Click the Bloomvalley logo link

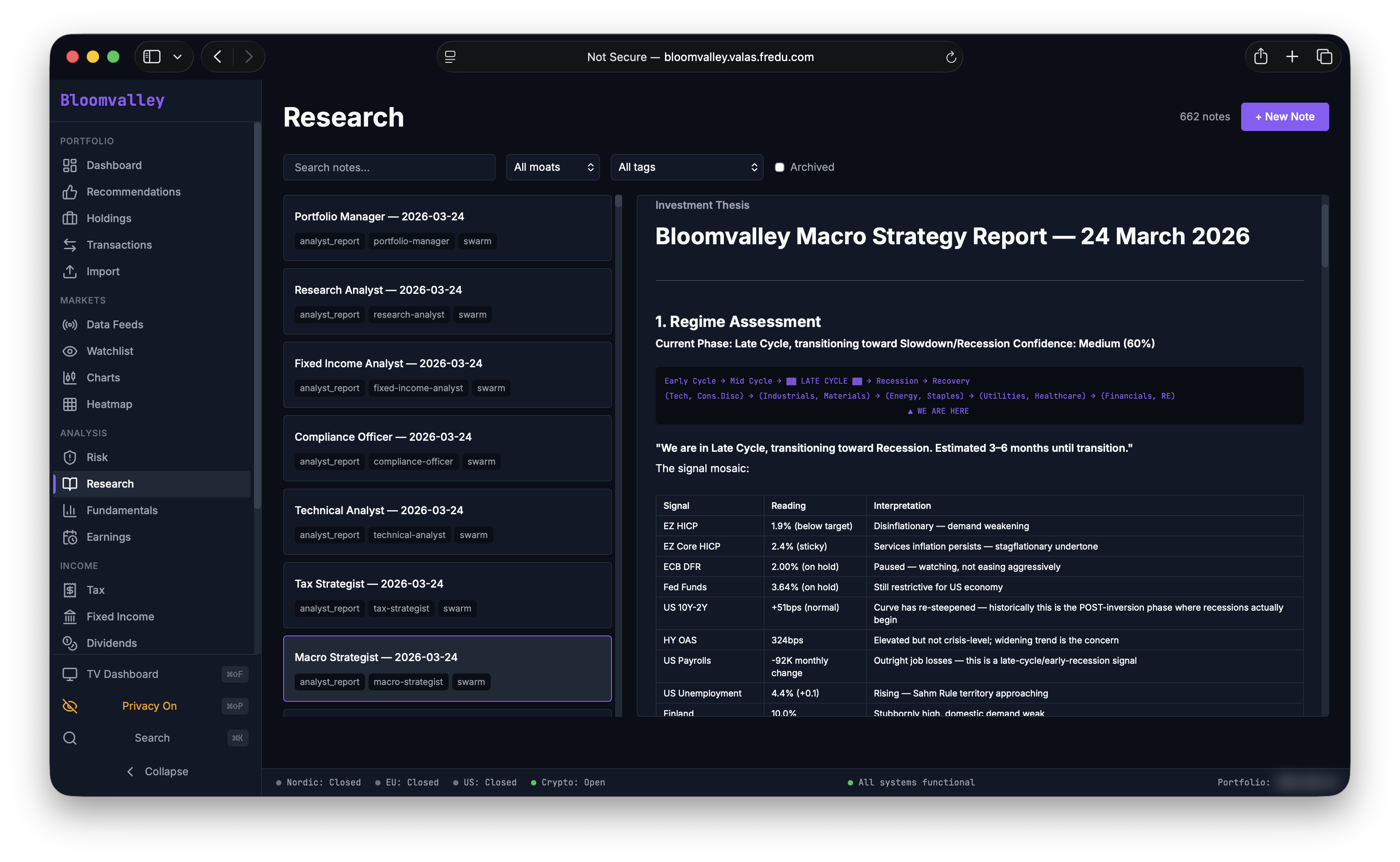tap(112, 100)
